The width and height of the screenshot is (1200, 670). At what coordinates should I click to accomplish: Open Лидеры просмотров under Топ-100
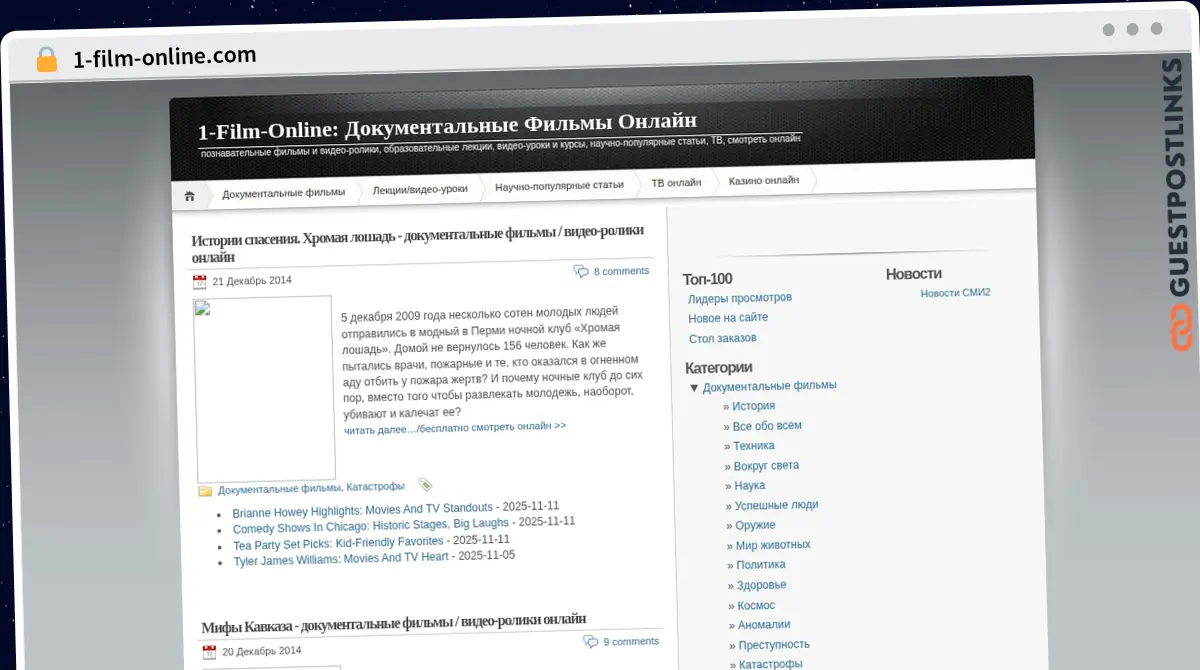tap(740, 297)
